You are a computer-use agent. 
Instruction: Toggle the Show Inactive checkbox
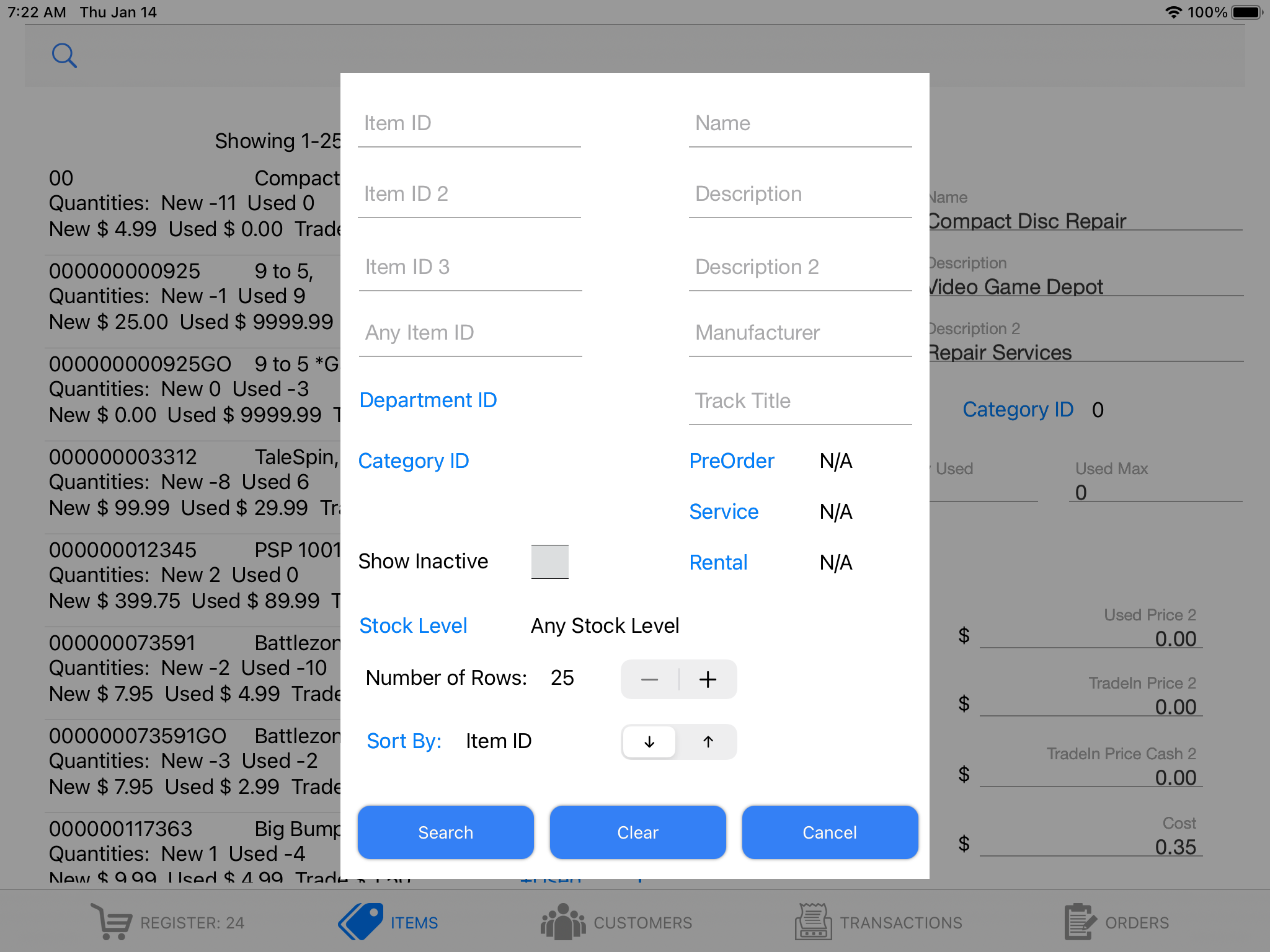pos(549,562)
